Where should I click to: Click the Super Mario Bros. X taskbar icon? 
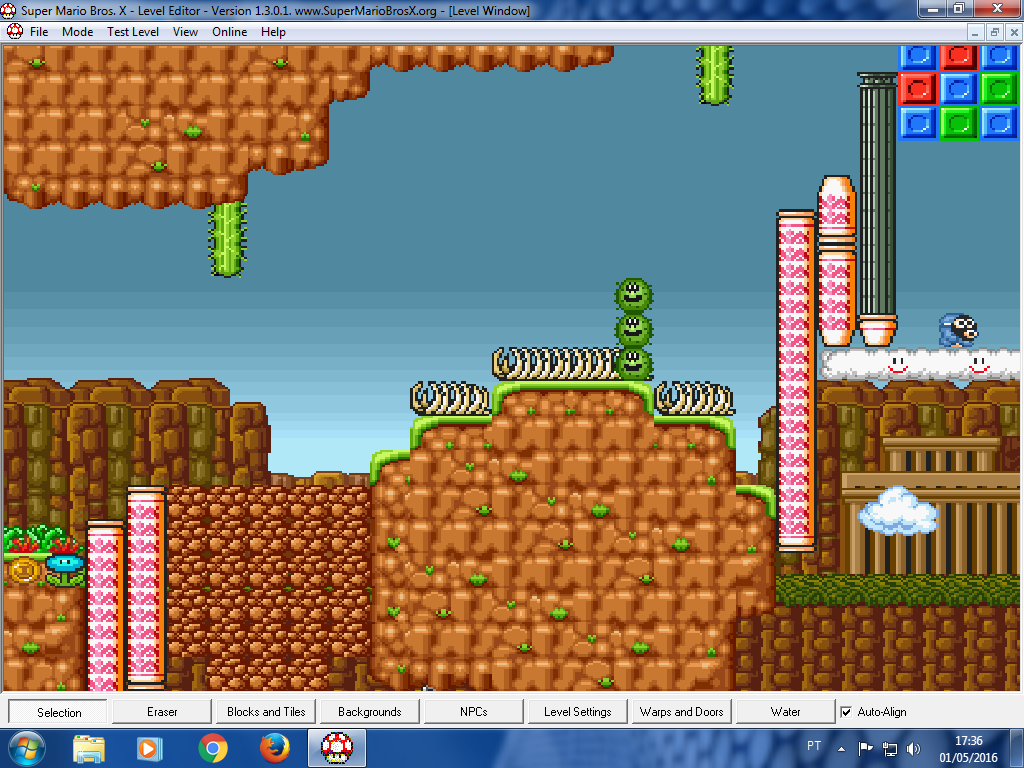click(x=337, y=748)
